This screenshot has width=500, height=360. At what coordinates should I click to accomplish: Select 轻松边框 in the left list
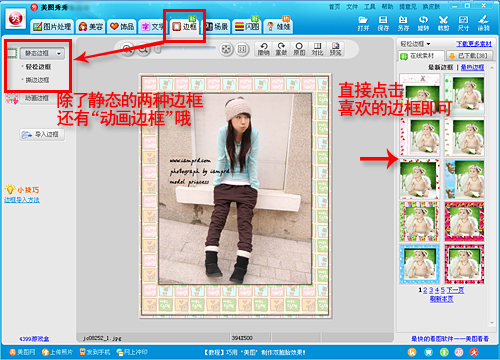[x=38, y=67]
